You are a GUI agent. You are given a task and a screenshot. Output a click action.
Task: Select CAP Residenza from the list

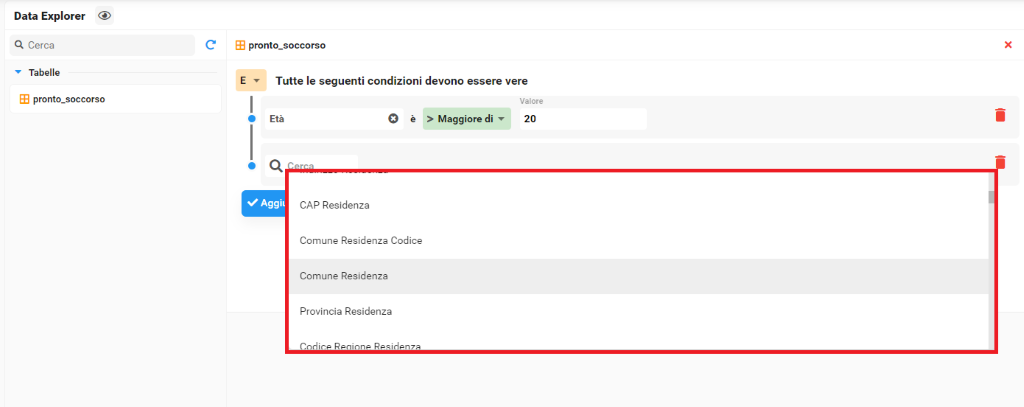pyautogui.click(x=335, y=205)
